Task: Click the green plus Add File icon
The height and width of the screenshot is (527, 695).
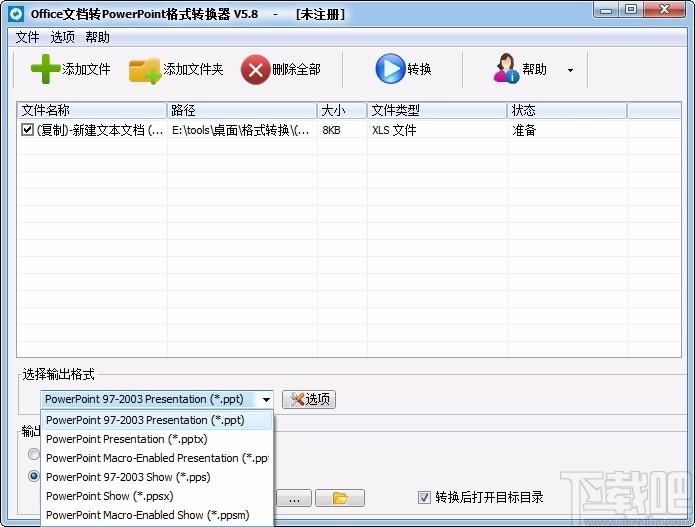Action: pyautogui.click(x=45, y=69)
